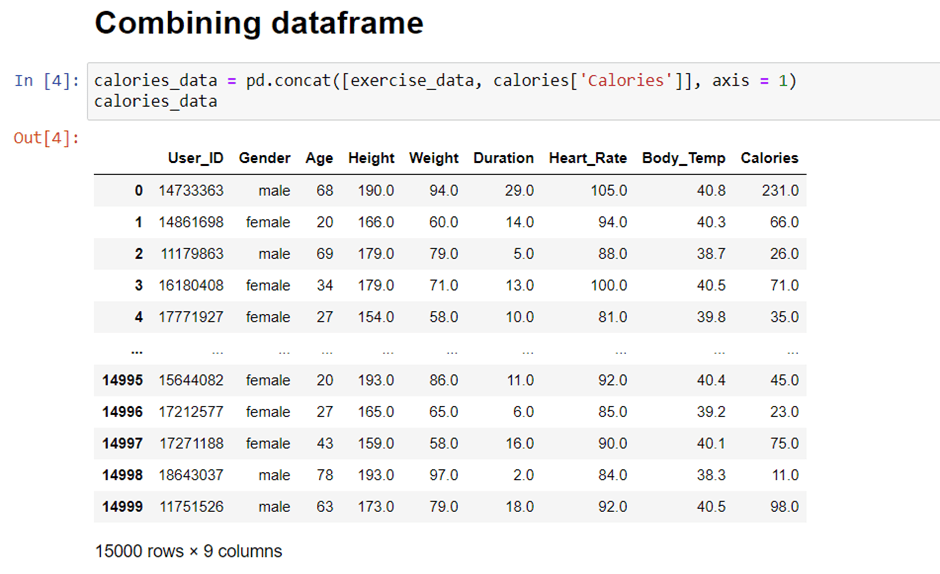Click Duration value 2.0
Screen dimensions: 940x574
click(523, 476)
